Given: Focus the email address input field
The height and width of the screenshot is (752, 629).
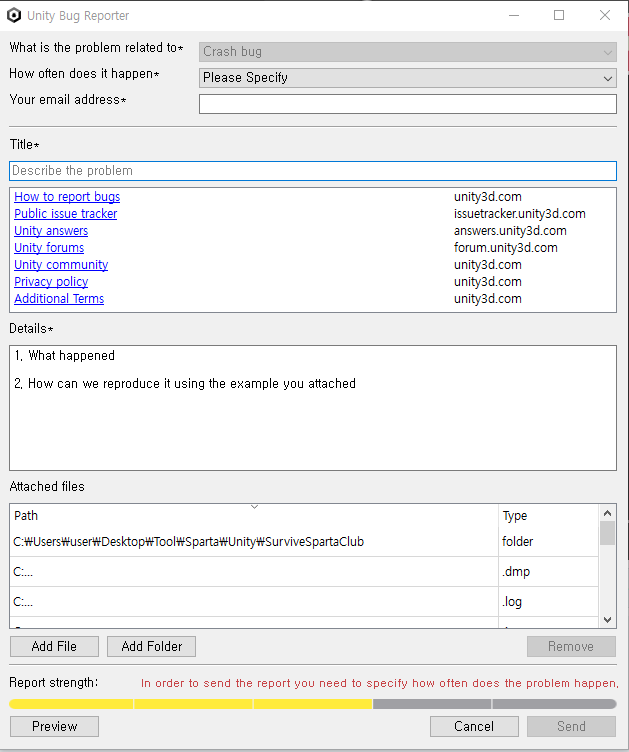Looking at the screenshot, I should point(408,104).
